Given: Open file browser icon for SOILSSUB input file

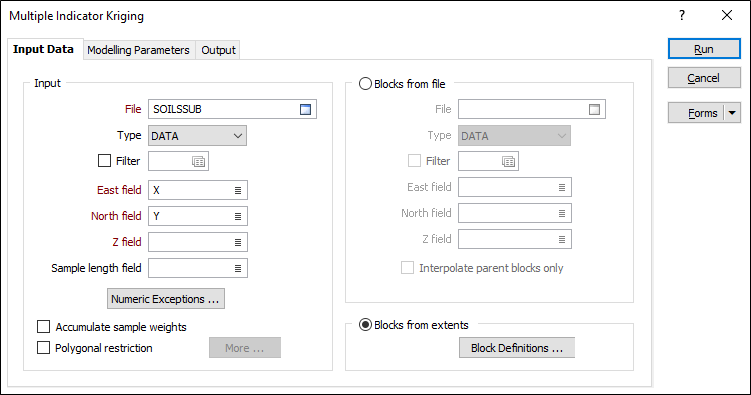Looking at the screenshot, I should [x=305, y=109].
